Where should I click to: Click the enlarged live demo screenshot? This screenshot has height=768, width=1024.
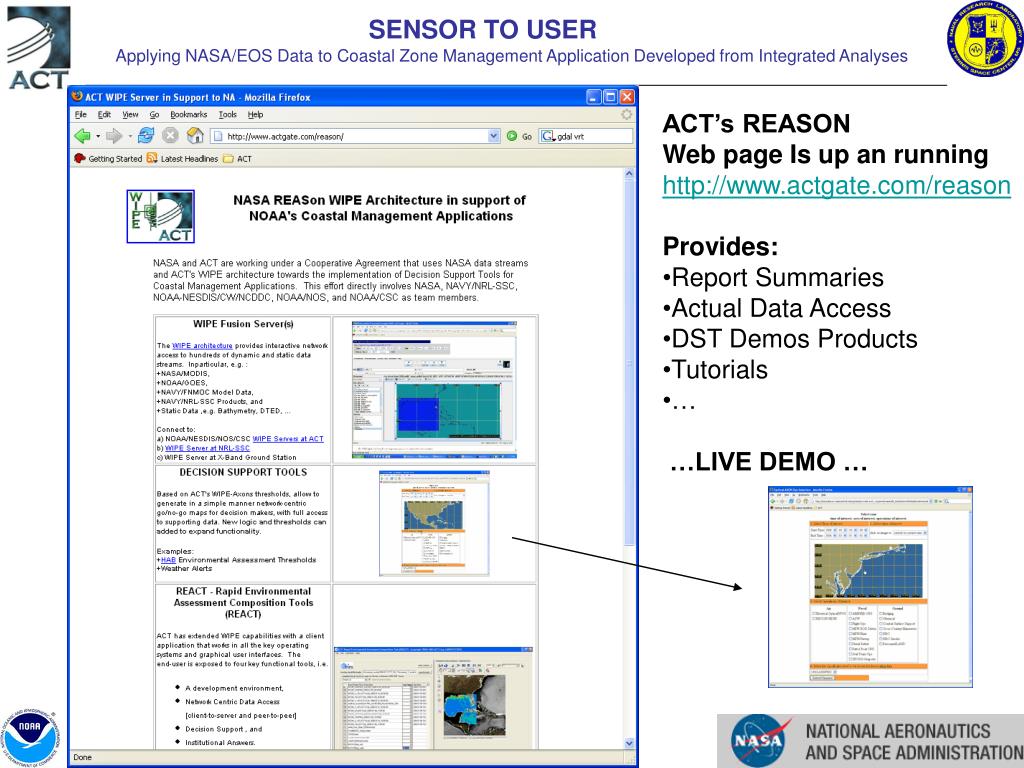871,586
